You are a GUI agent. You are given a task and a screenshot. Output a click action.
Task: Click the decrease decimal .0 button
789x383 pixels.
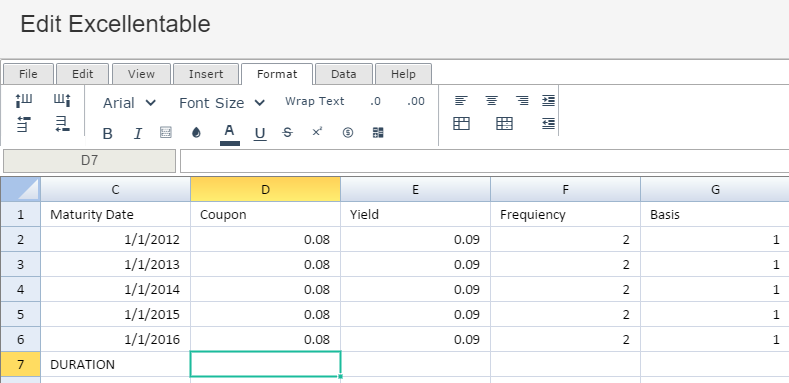(x=375, y=101)
